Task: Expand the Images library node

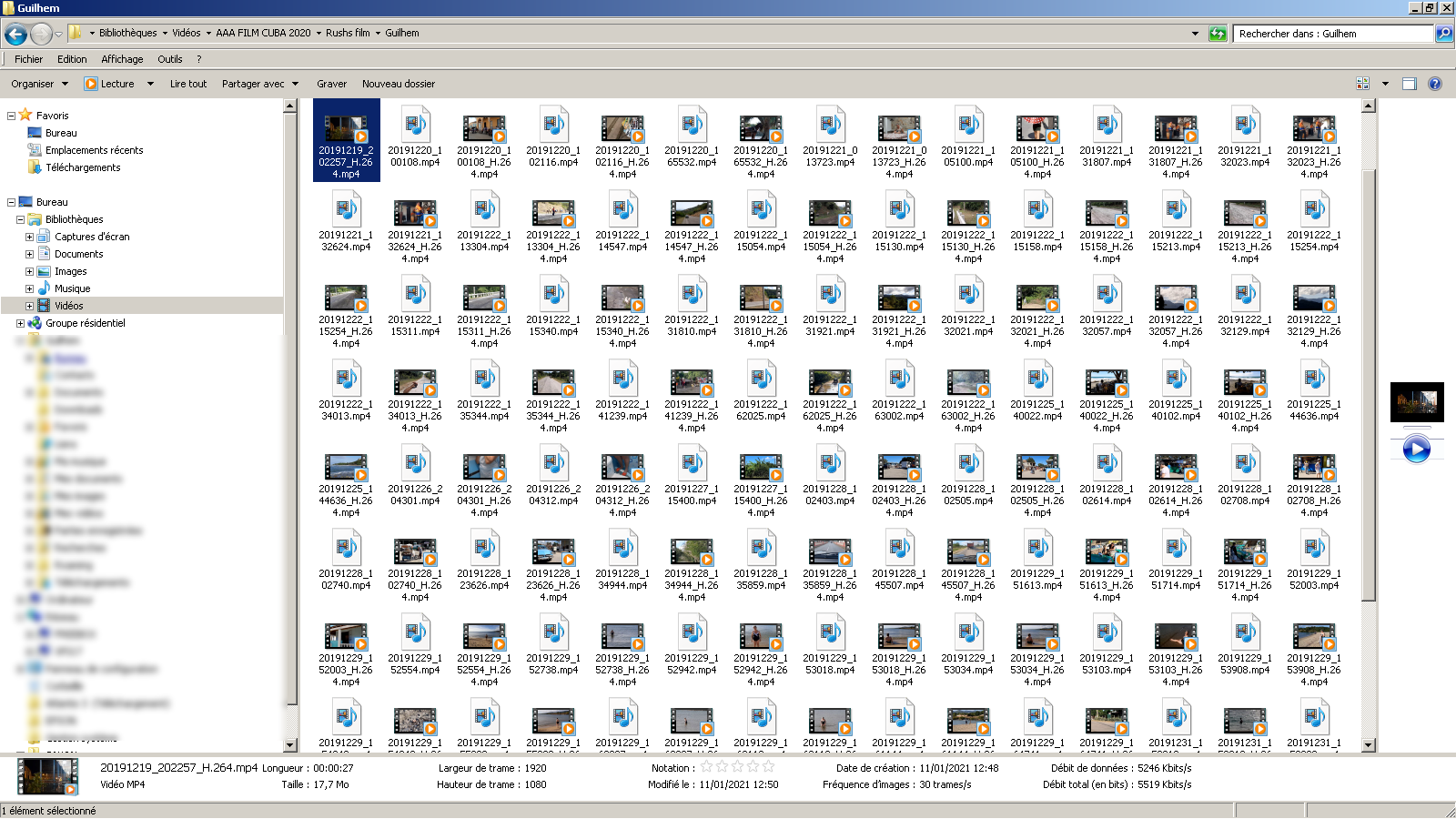Action: tap(29, 271)
